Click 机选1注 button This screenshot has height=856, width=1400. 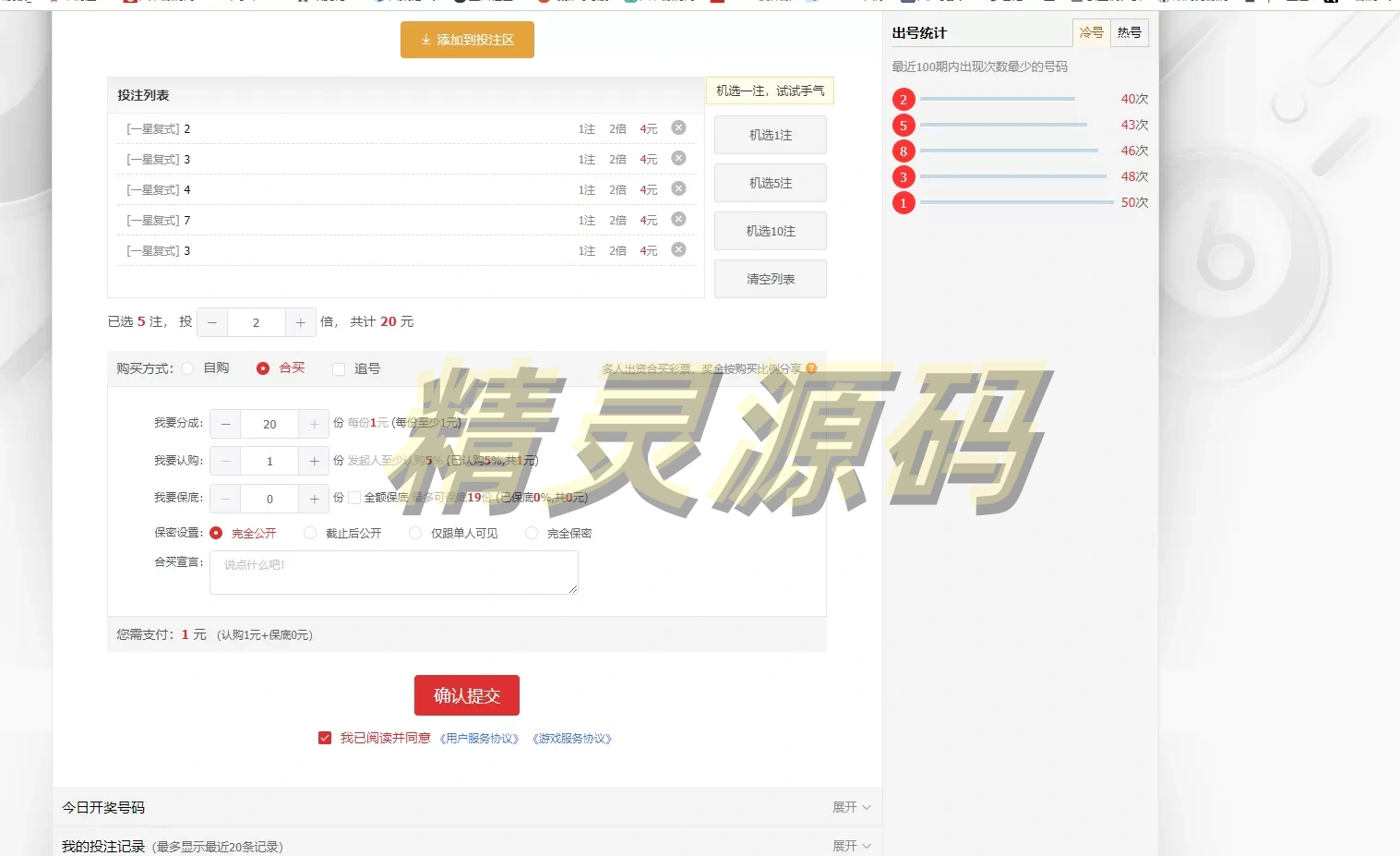(771, 135)
